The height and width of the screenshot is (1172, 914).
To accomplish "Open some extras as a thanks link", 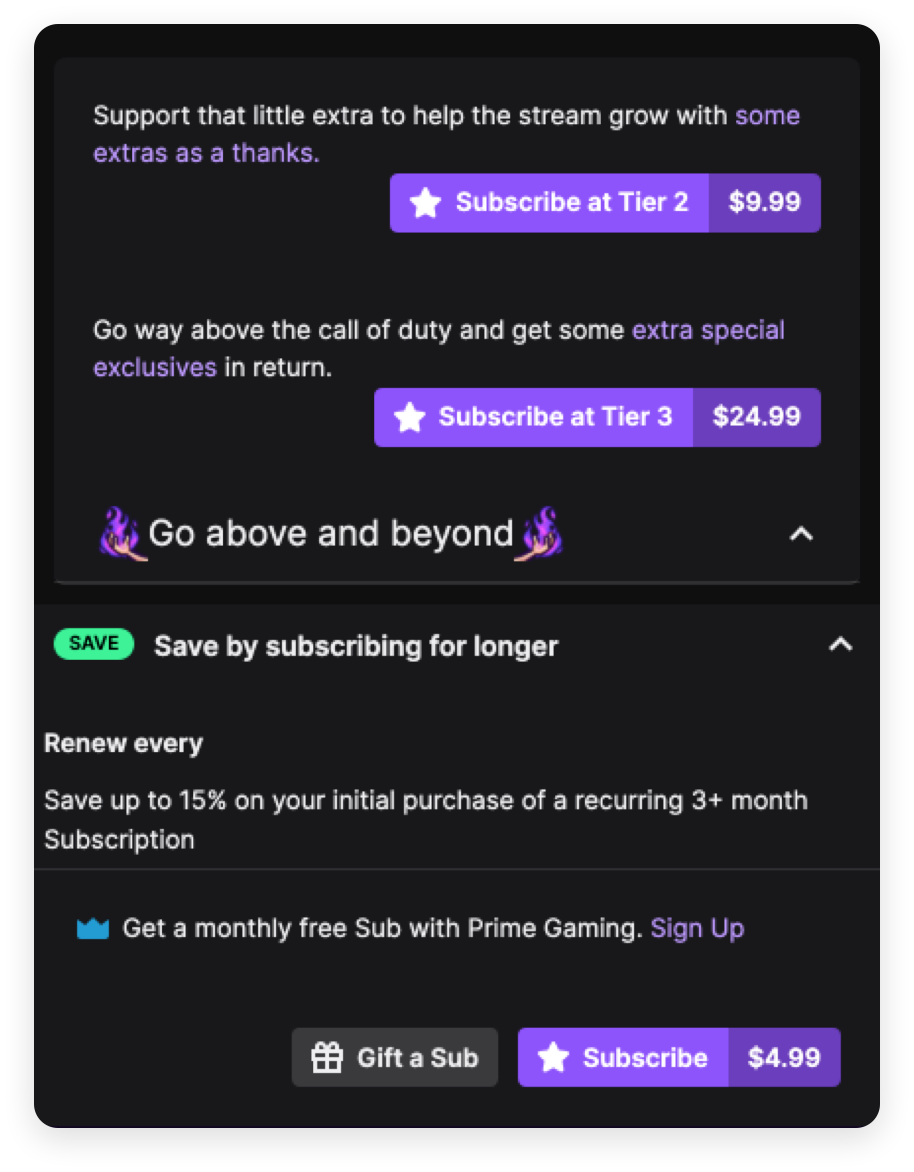I will point(446,134).
